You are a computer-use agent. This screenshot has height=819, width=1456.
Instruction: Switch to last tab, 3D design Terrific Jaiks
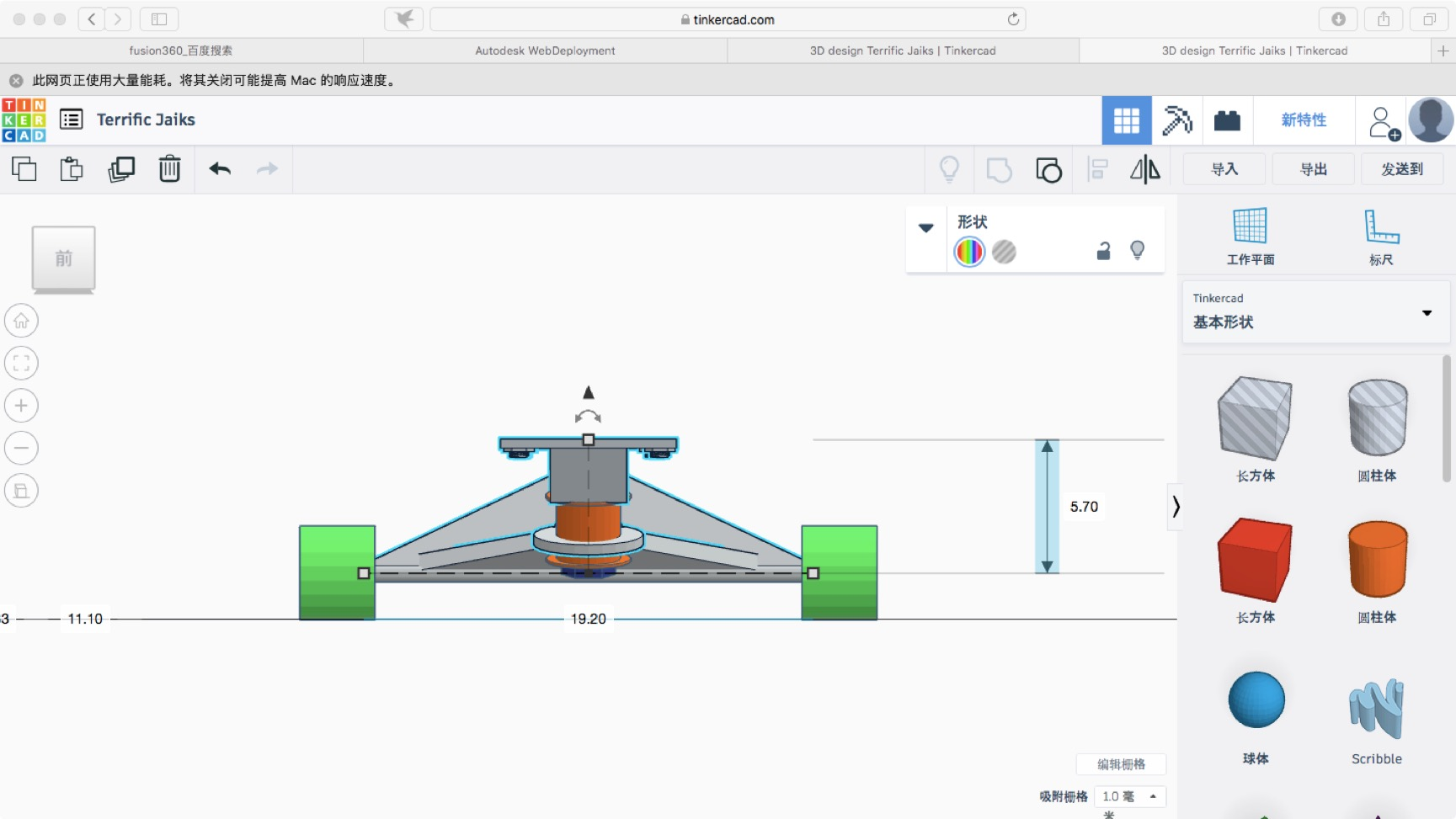click(x=1255, y=51)
